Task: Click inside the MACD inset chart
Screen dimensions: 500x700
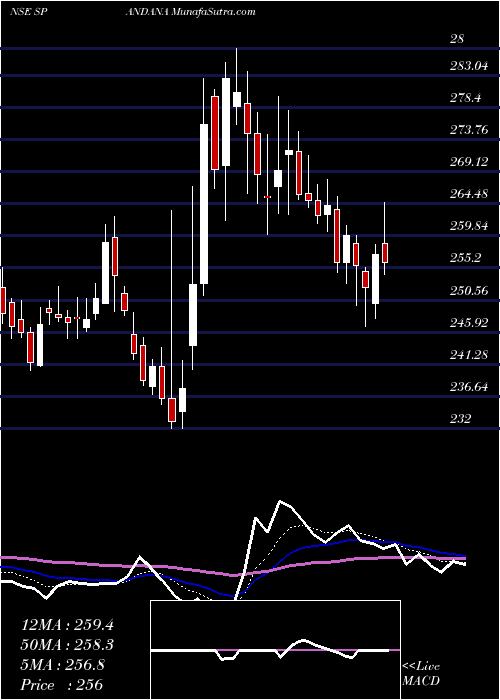Action: [275, 650]
